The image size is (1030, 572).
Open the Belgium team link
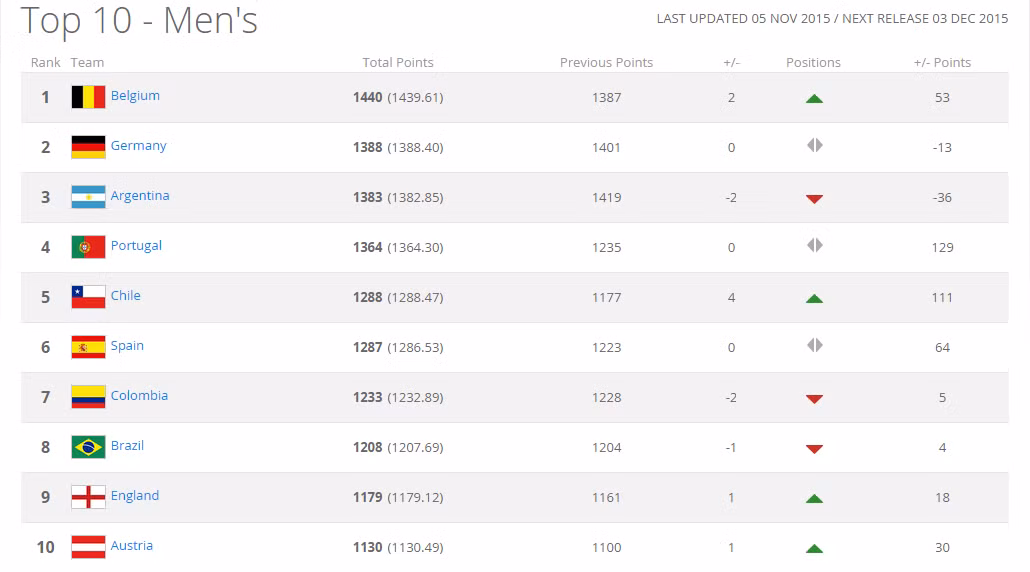coord(135,95)
